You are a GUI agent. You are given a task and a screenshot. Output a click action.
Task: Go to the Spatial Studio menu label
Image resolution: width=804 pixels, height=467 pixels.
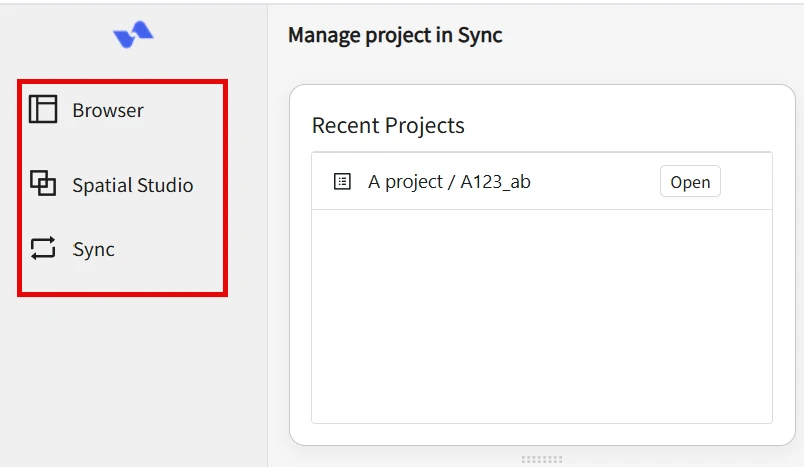[x=133, y=185]
